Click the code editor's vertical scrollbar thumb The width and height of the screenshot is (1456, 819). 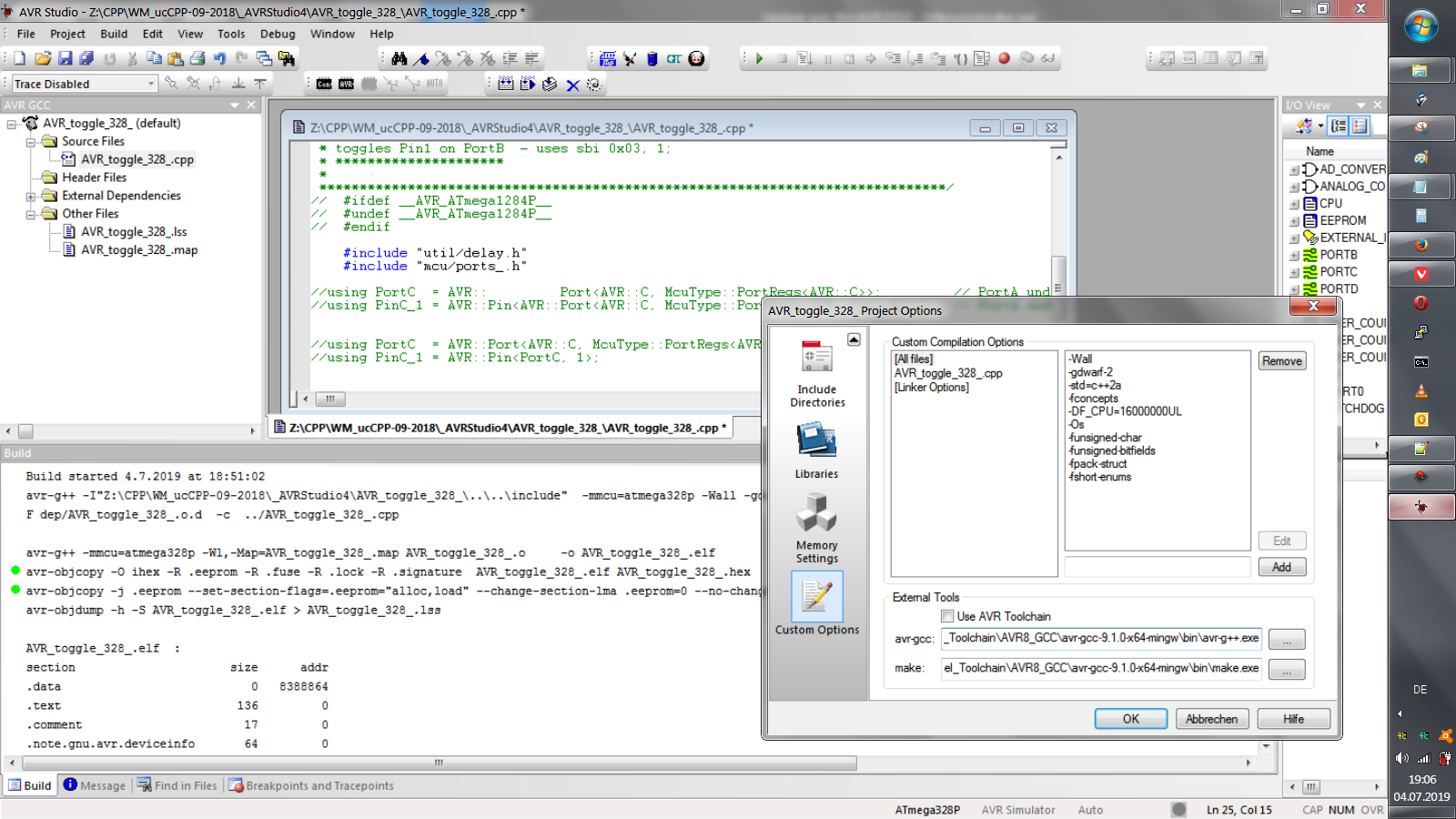pos(1058,276)
